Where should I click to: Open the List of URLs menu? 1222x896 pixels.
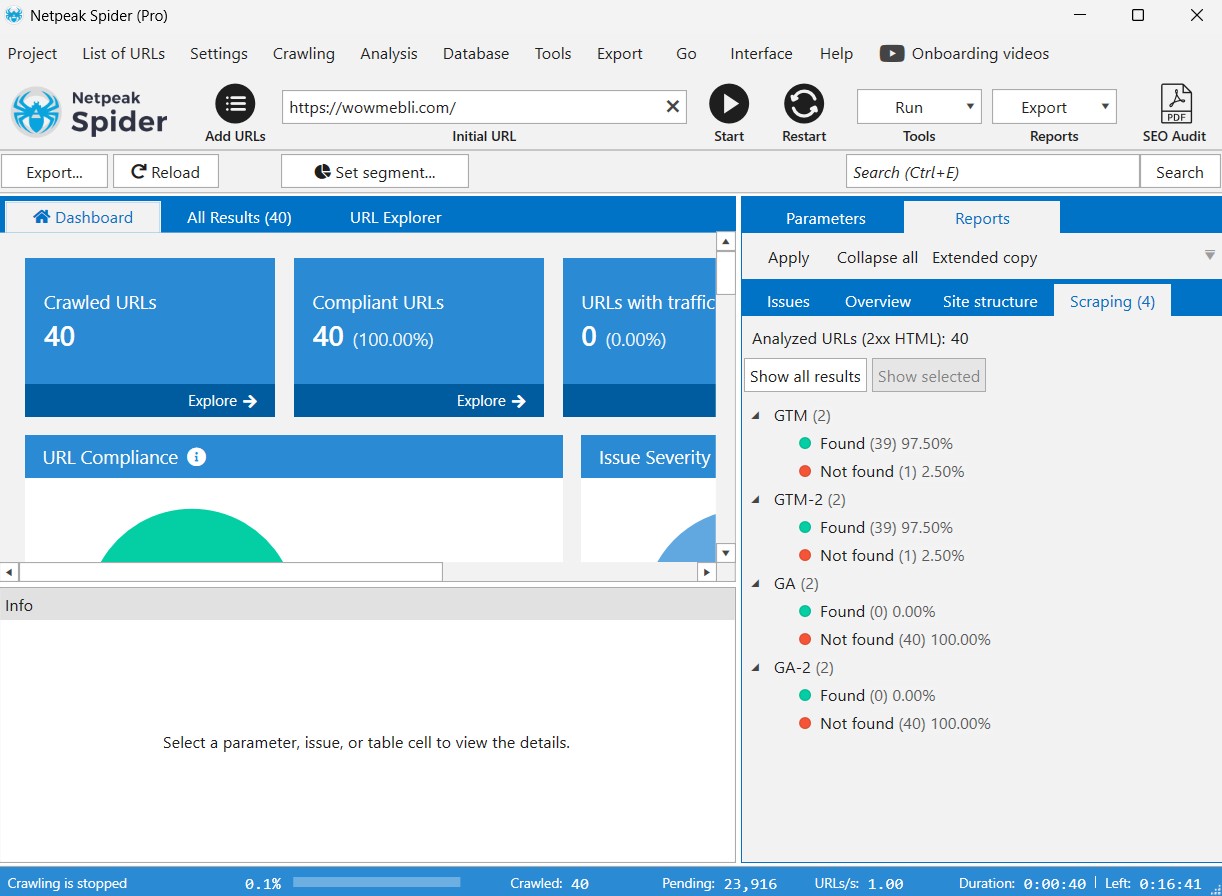point(124,54)
